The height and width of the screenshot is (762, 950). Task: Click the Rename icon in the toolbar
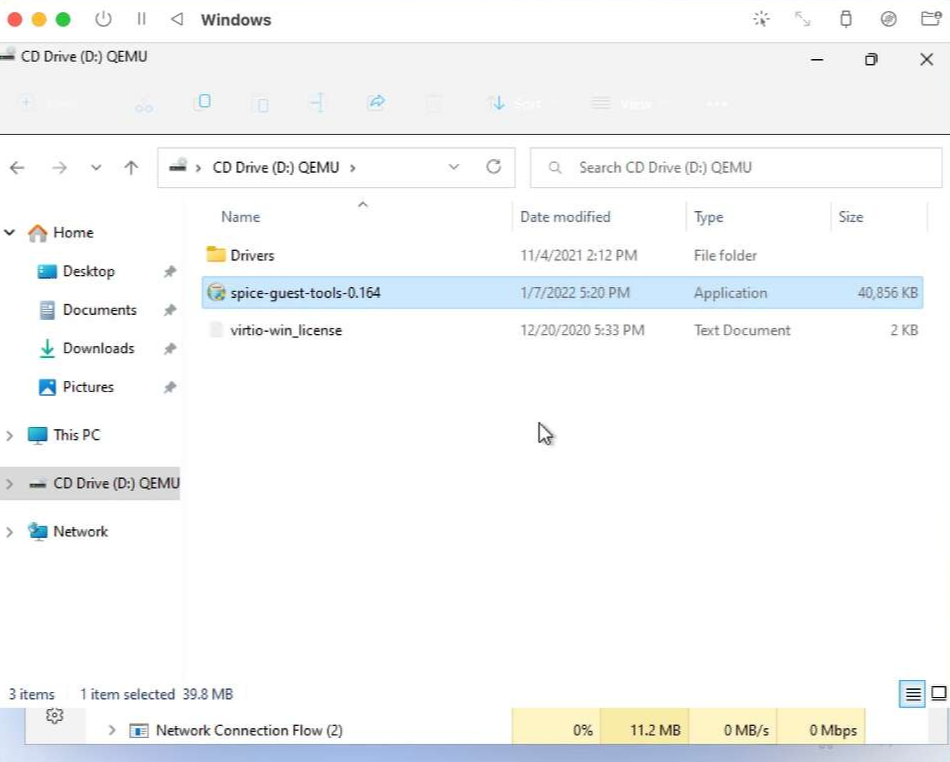317,102
